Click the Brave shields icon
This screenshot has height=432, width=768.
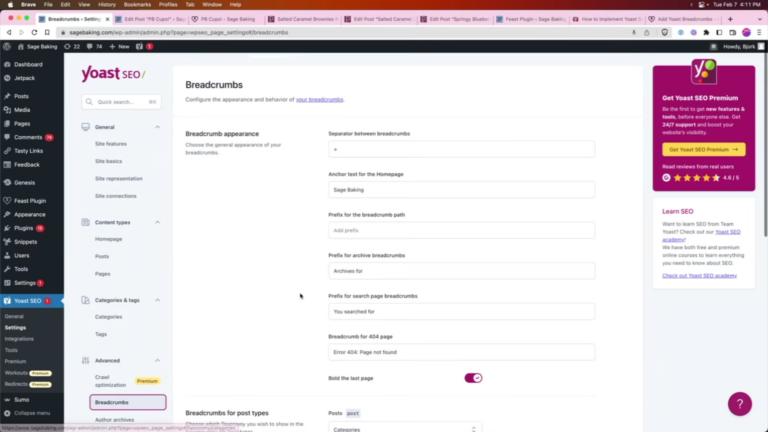pyautogui.click(x=664, y=32)
